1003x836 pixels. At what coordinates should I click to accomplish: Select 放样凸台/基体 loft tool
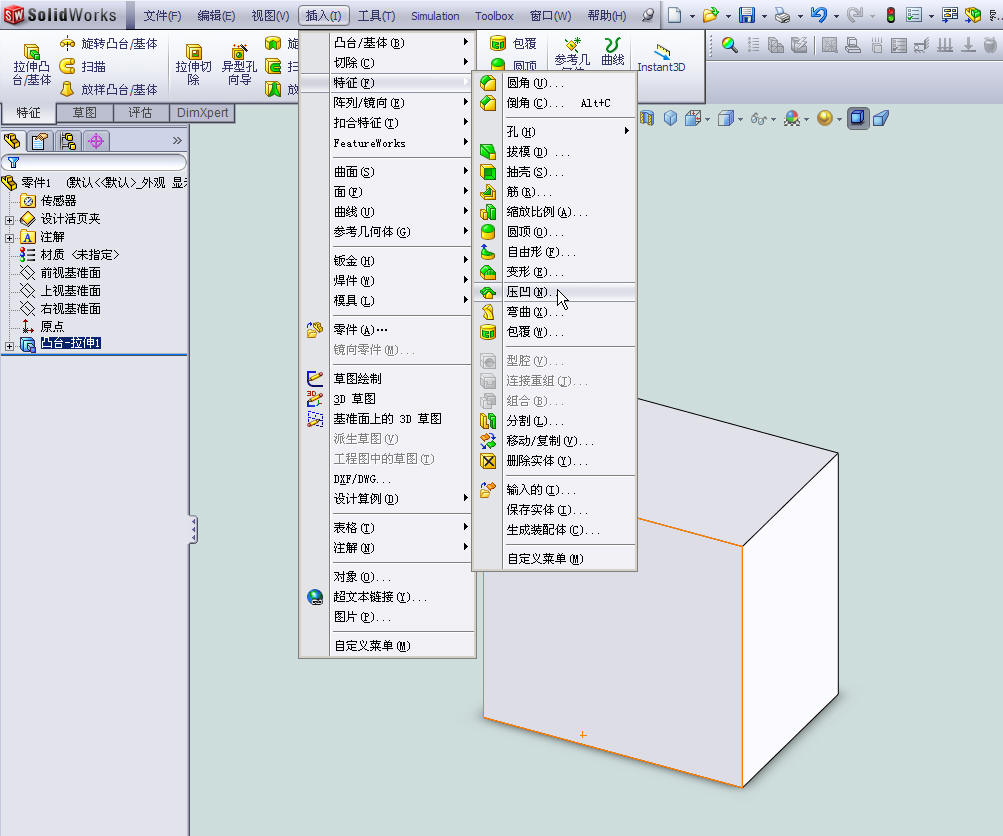click(108, 90)
